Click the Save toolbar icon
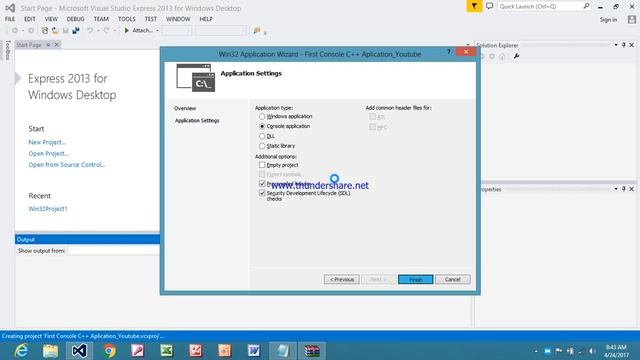The height and width of the screenshot is (360, 640). pos(65,31)
